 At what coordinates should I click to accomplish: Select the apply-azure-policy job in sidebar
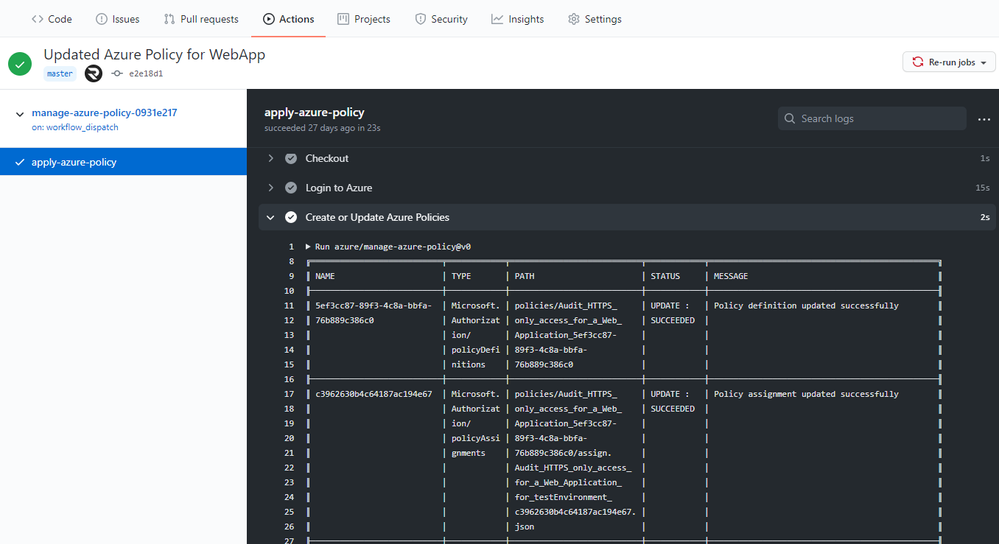(123, 162)
